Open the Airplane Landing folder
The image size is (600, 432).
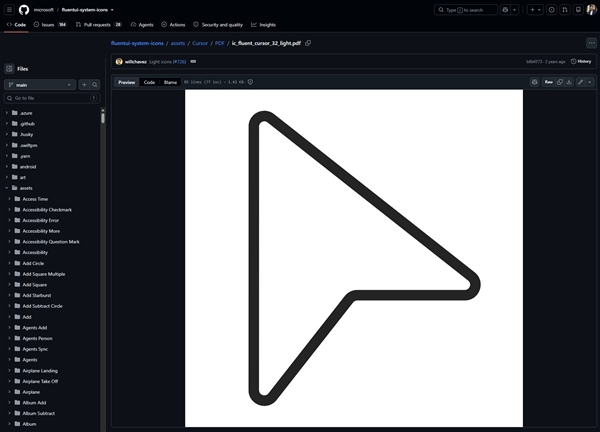[40, 370]
